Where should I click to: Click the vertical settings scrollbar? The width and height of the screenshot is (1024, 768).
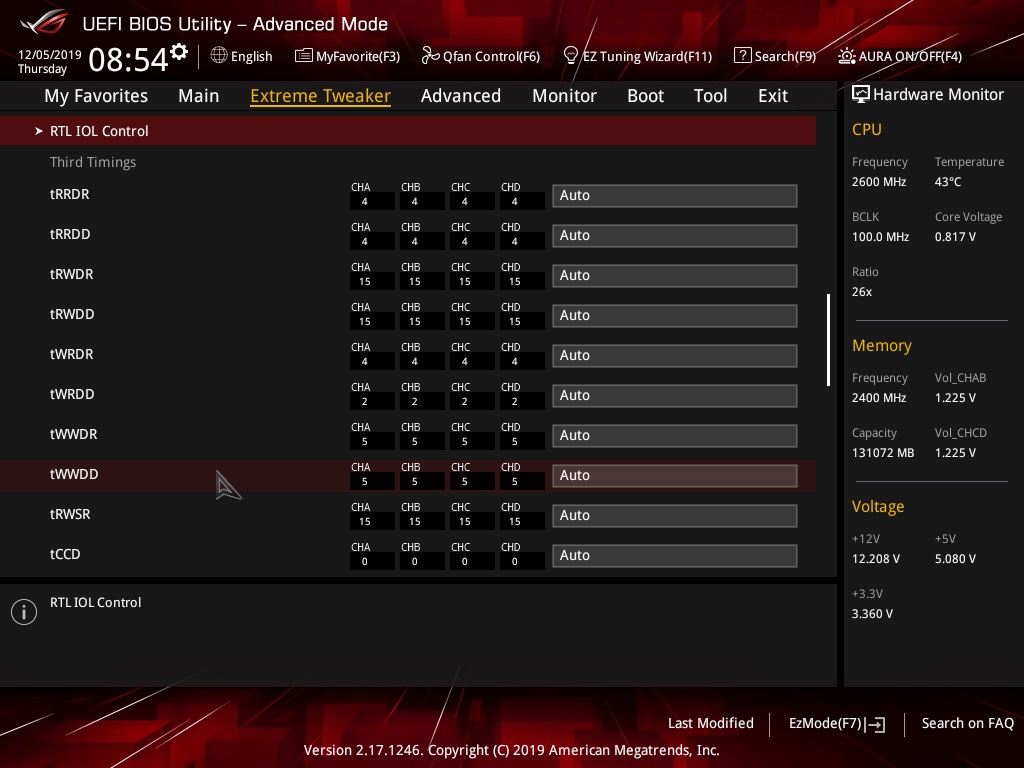[x=829, y=340]
